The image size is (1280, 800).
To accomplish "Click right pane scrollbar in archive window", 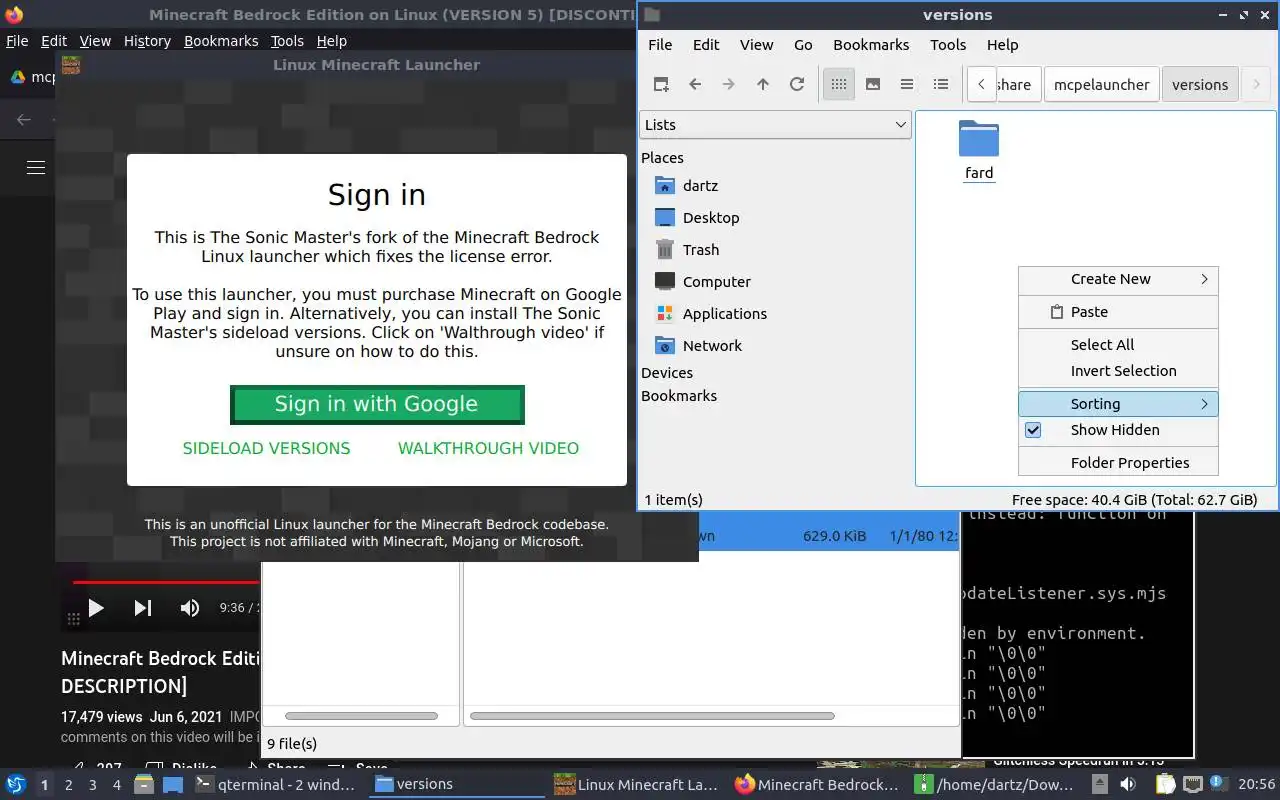I will point(652,716).
